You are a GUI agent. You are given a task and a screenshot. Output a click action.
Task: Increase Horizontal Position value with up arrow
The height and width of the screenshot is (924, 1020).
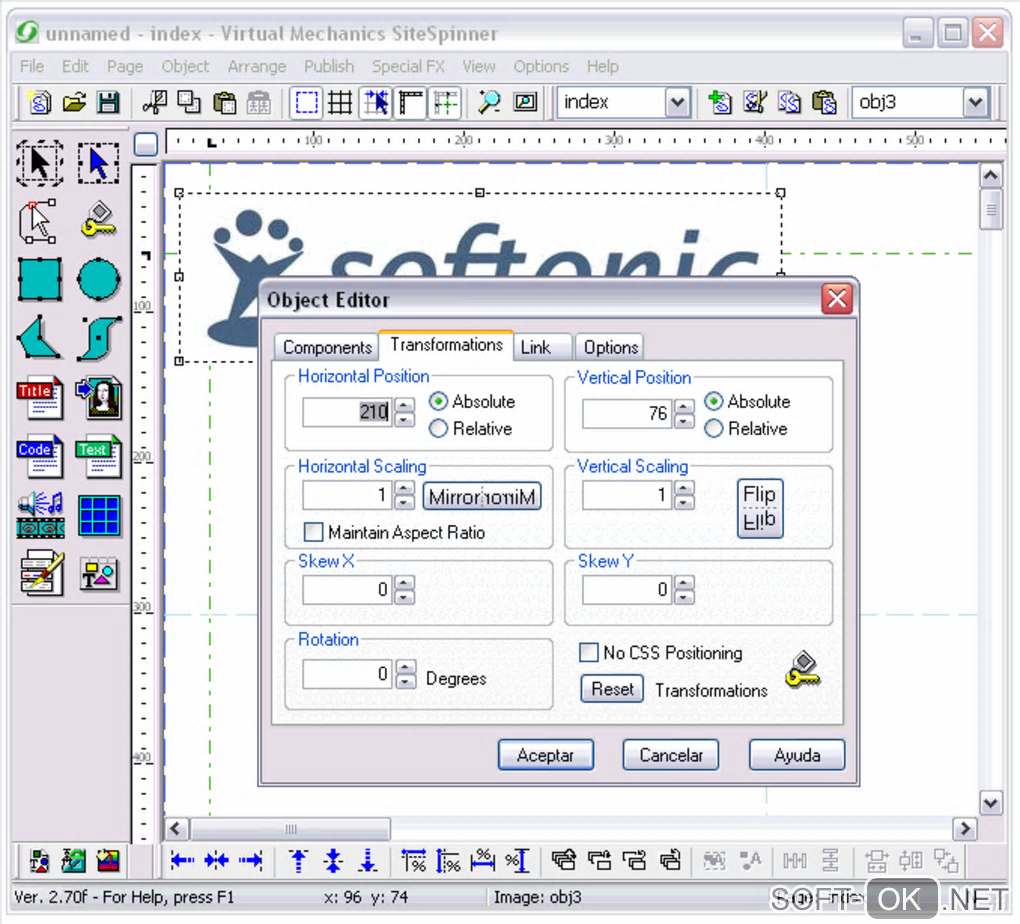click(405, 405)
